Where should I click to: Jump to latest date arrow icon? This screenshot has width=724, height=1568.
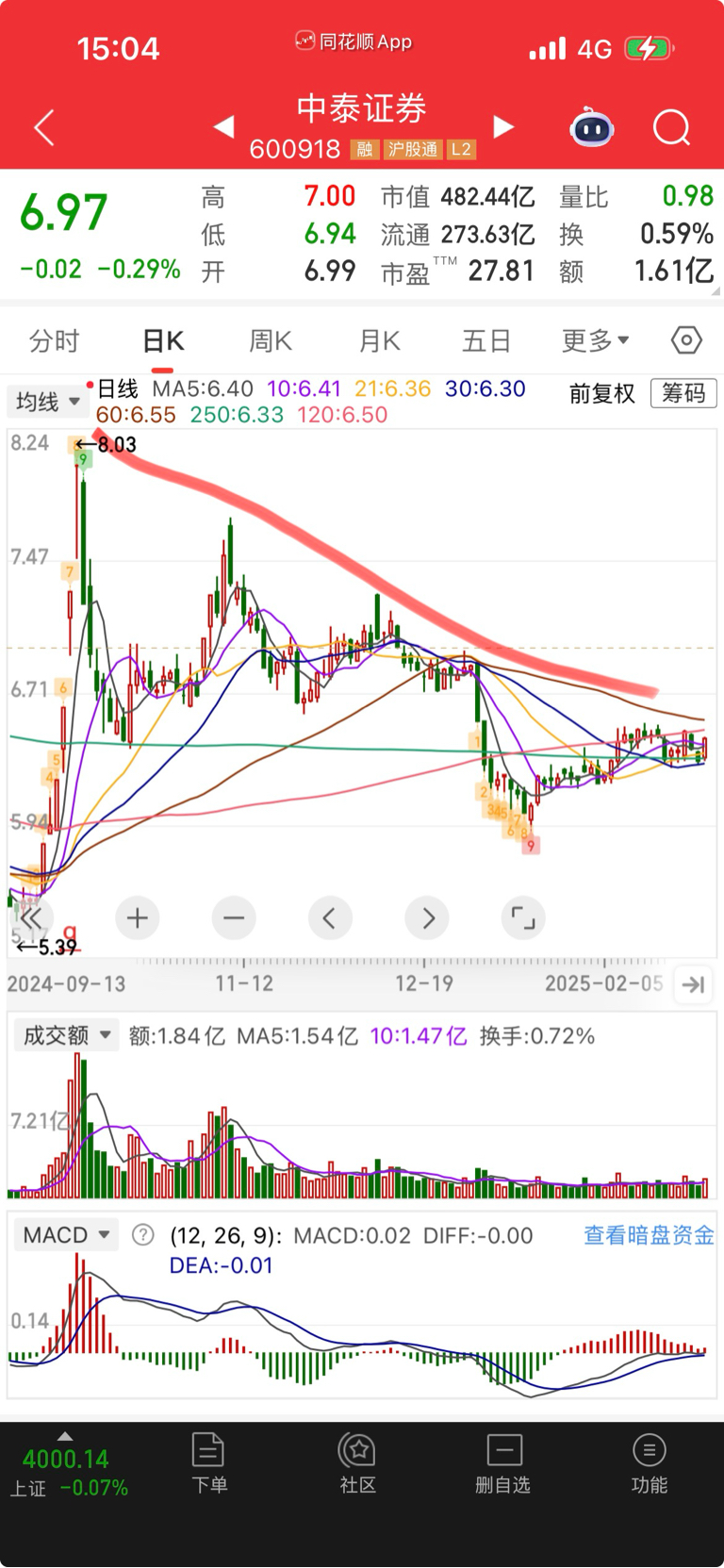click(x=694, y=984)
